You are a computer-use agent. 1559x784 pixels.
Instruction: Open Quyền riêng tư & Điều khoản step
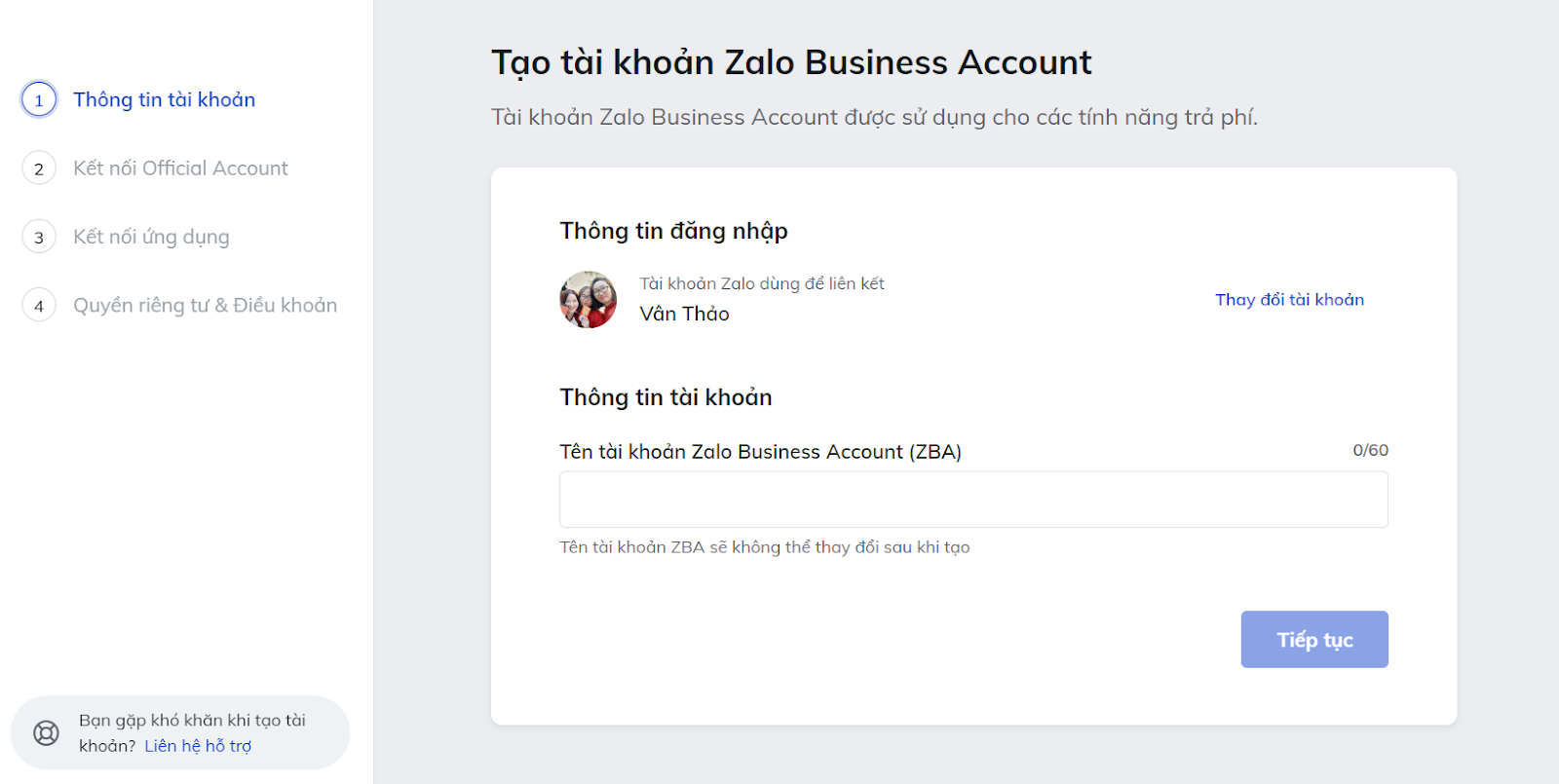tap(205, 306)
